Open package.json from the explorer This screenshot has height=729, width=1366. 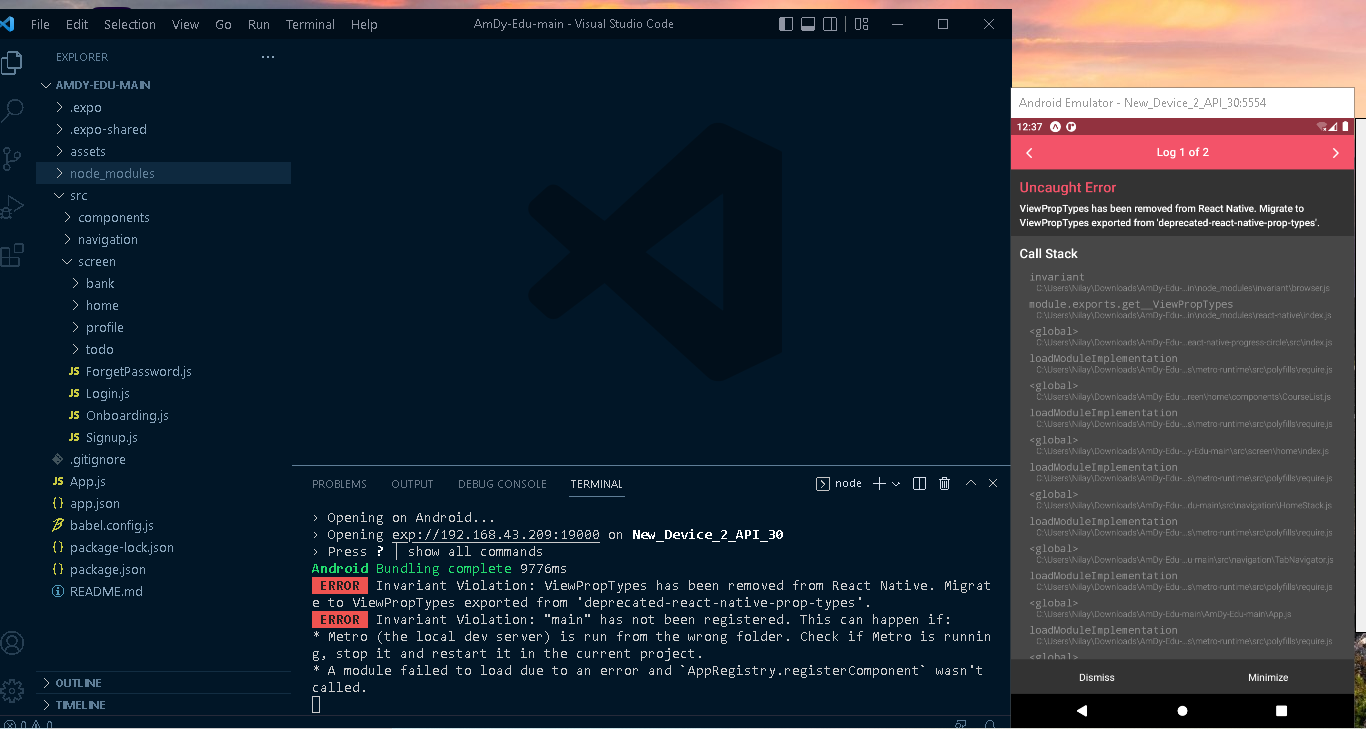point(163,569)
